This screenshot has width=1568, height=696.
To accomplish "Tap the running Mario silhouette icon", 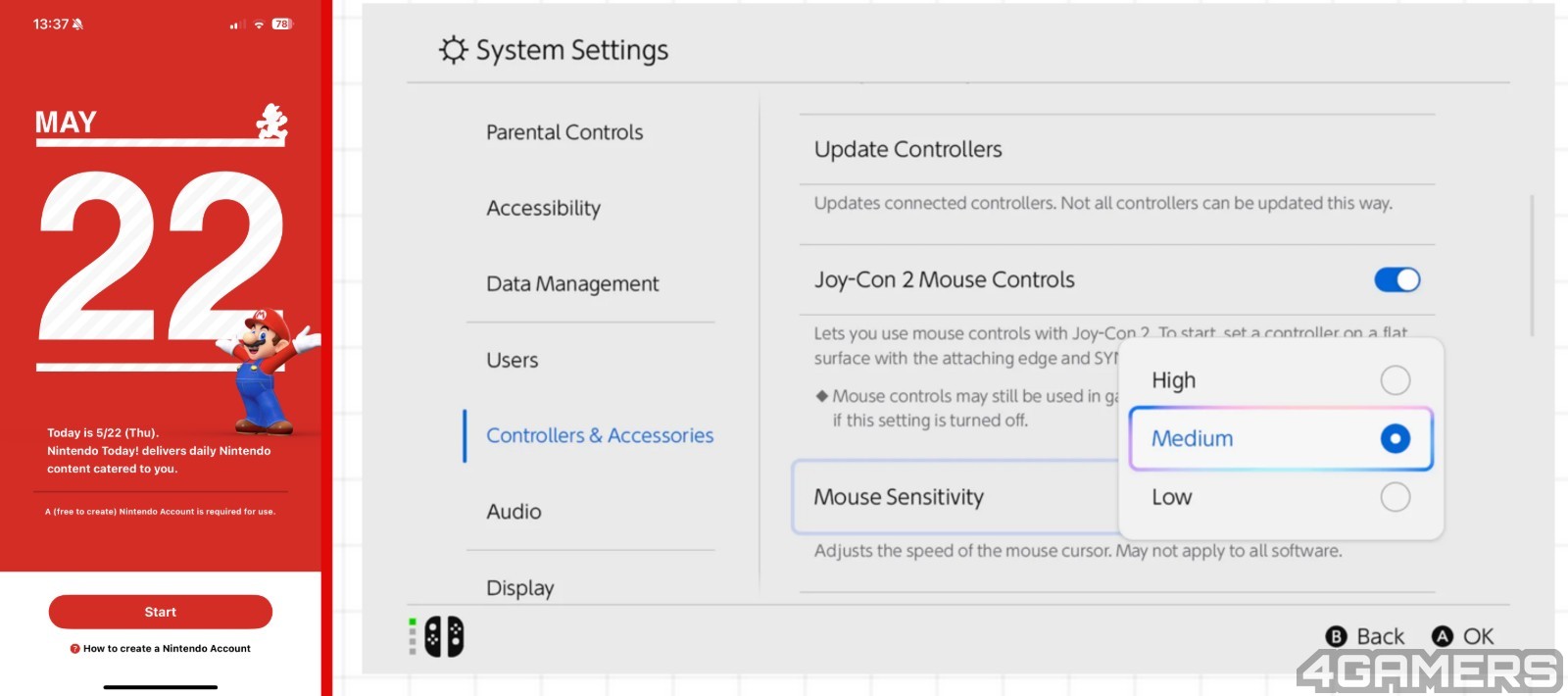I will pos(271,124).
